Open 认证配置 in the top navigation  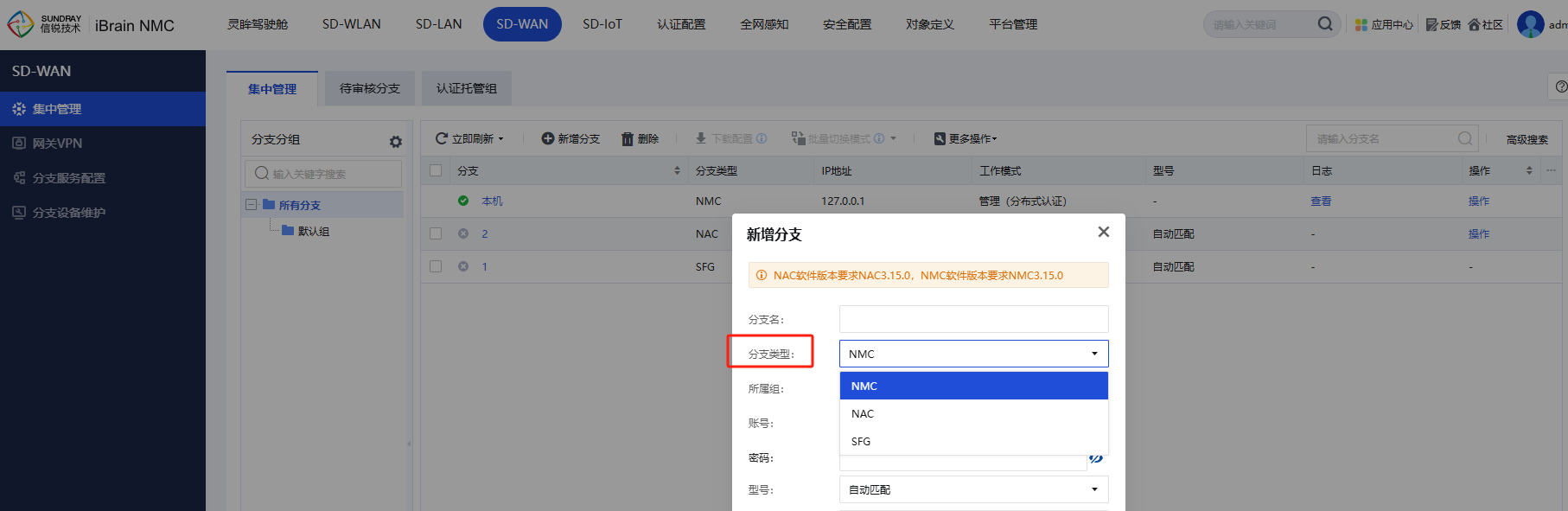(x=681, y=24)
